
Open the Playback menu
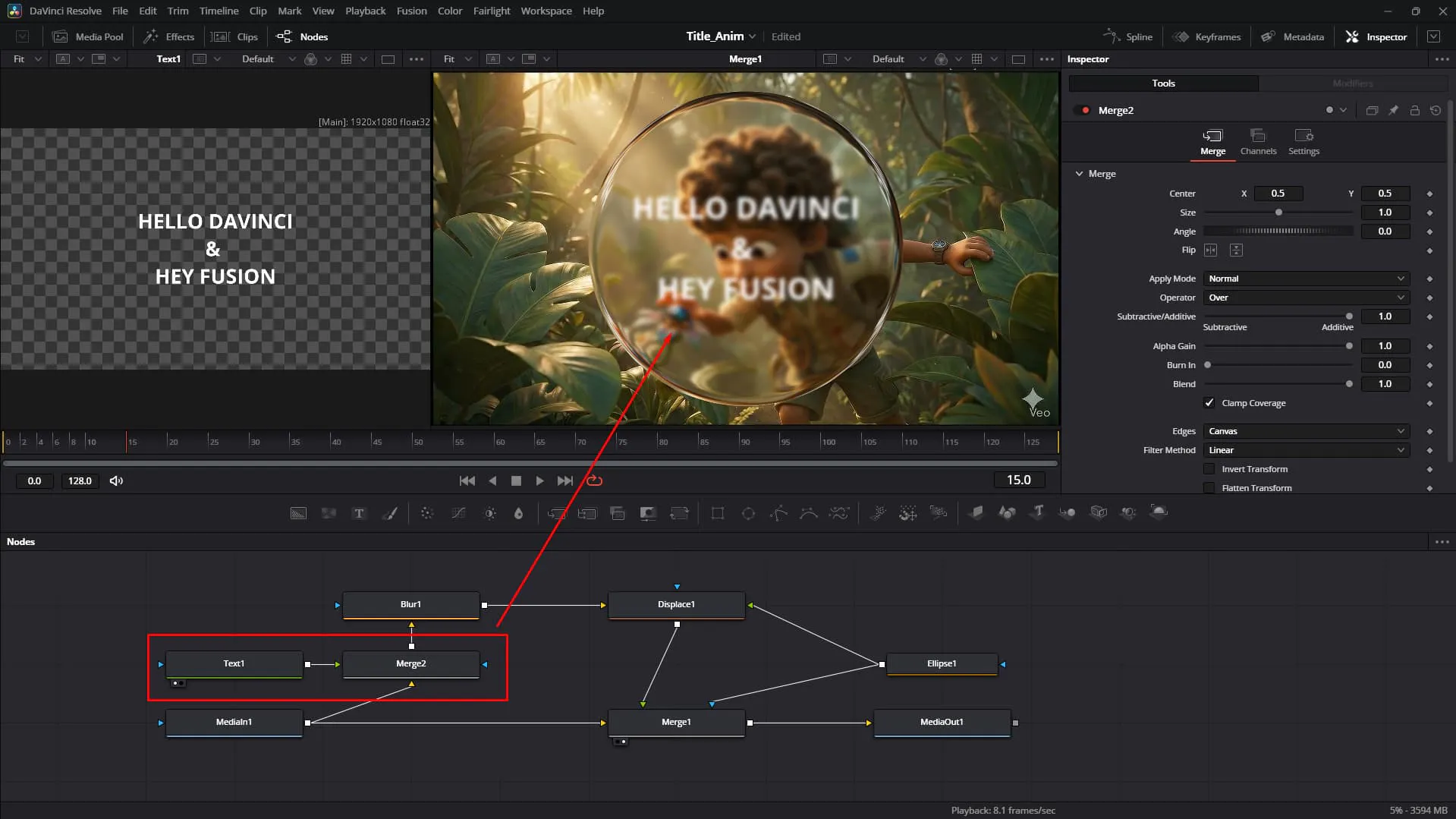365,11
